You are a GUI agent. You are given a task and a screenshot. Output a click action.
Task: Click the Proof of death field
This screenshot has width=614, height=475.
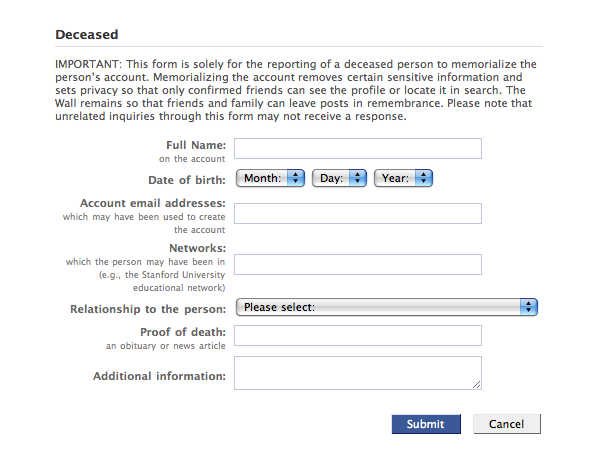pyautogui.click(x=357, y=335)
